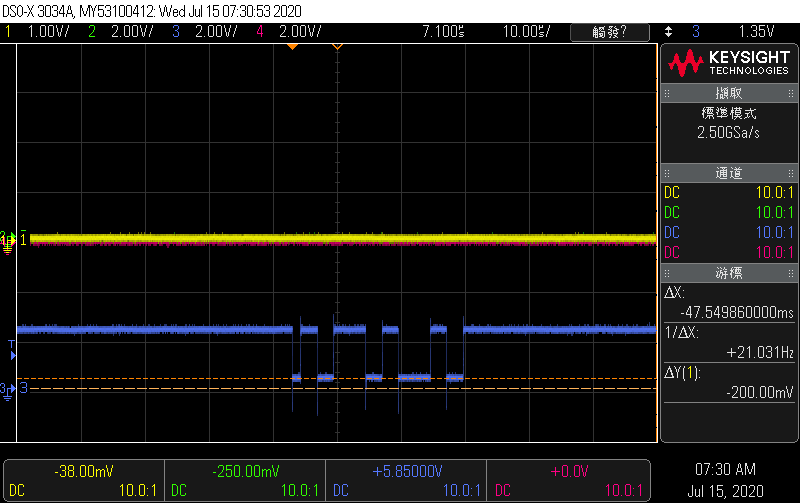This screenshot has width=800, height=503.
Task: Click the solid orange time reference marker
Action: click(x=292, y=47)
